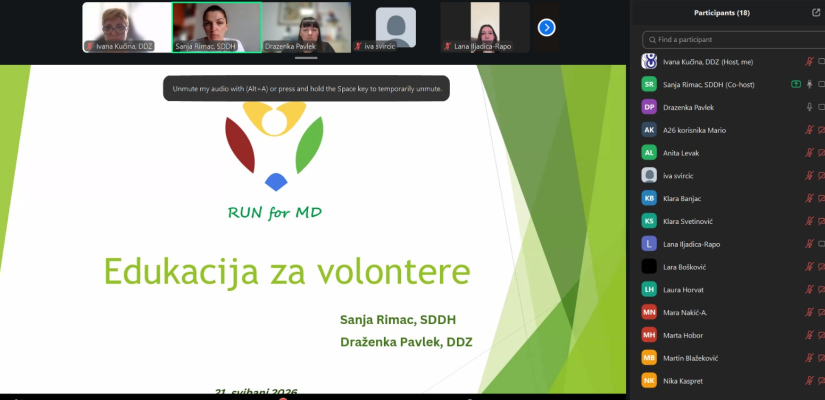
Task: Click the NK avatar of Nika Kaspret
Action: [649, 381]
